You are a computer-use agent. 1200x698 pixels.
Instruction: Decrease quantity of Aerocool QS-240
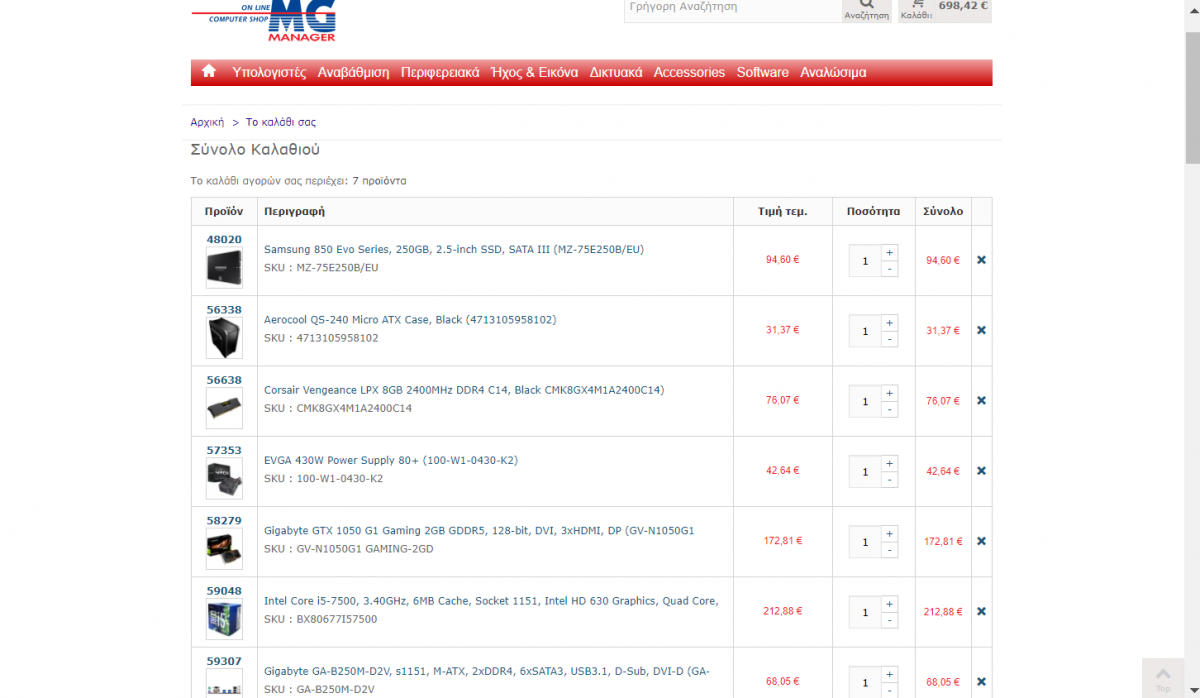(x=890, y=338)
